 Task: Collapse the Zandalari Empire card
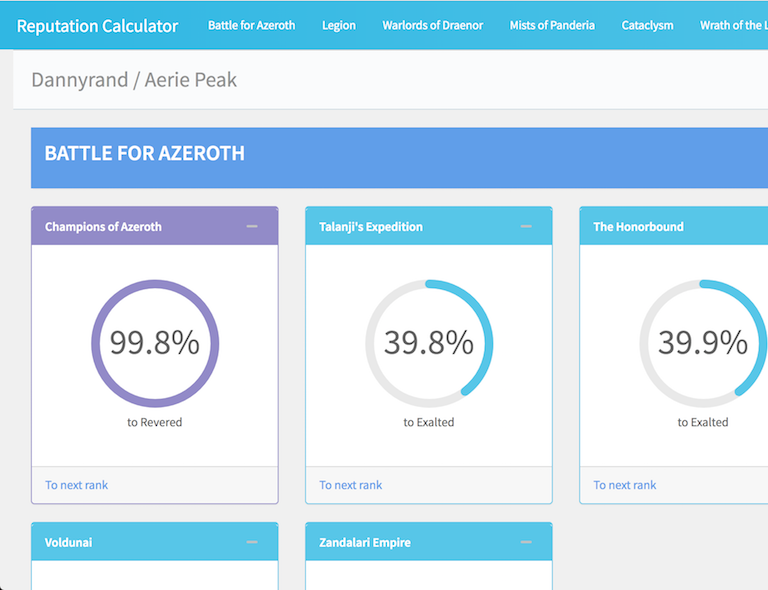click(x=526, y=542)
